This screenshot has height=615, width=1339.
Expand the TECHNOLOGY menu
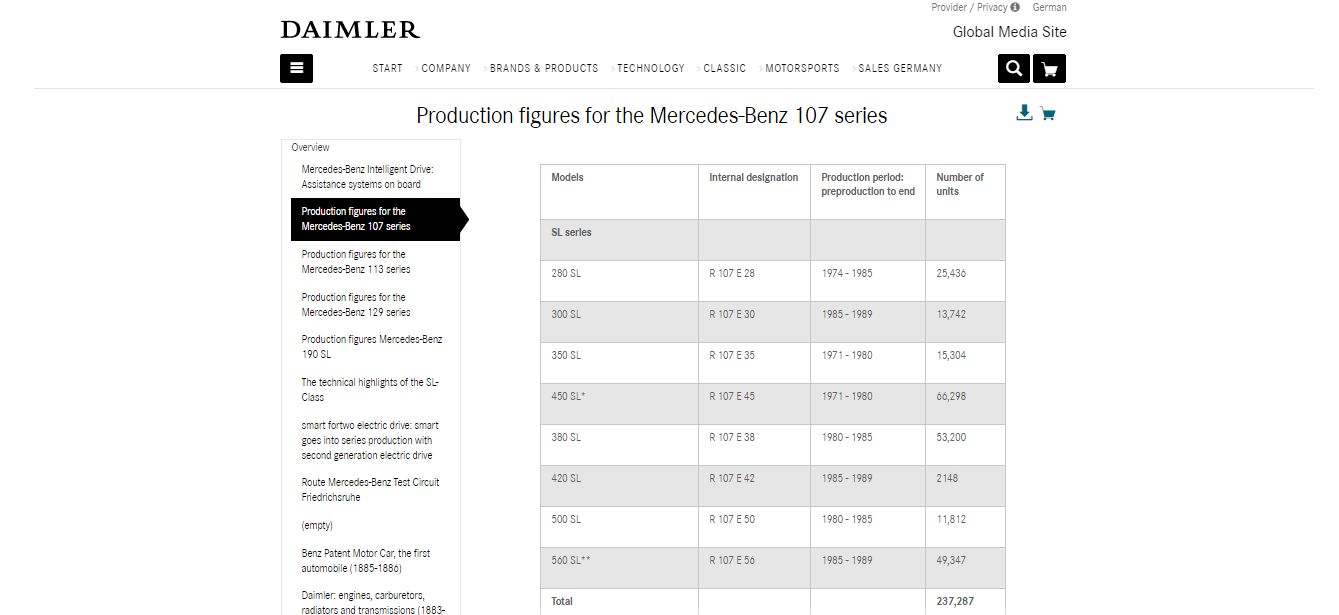[651, 68]
